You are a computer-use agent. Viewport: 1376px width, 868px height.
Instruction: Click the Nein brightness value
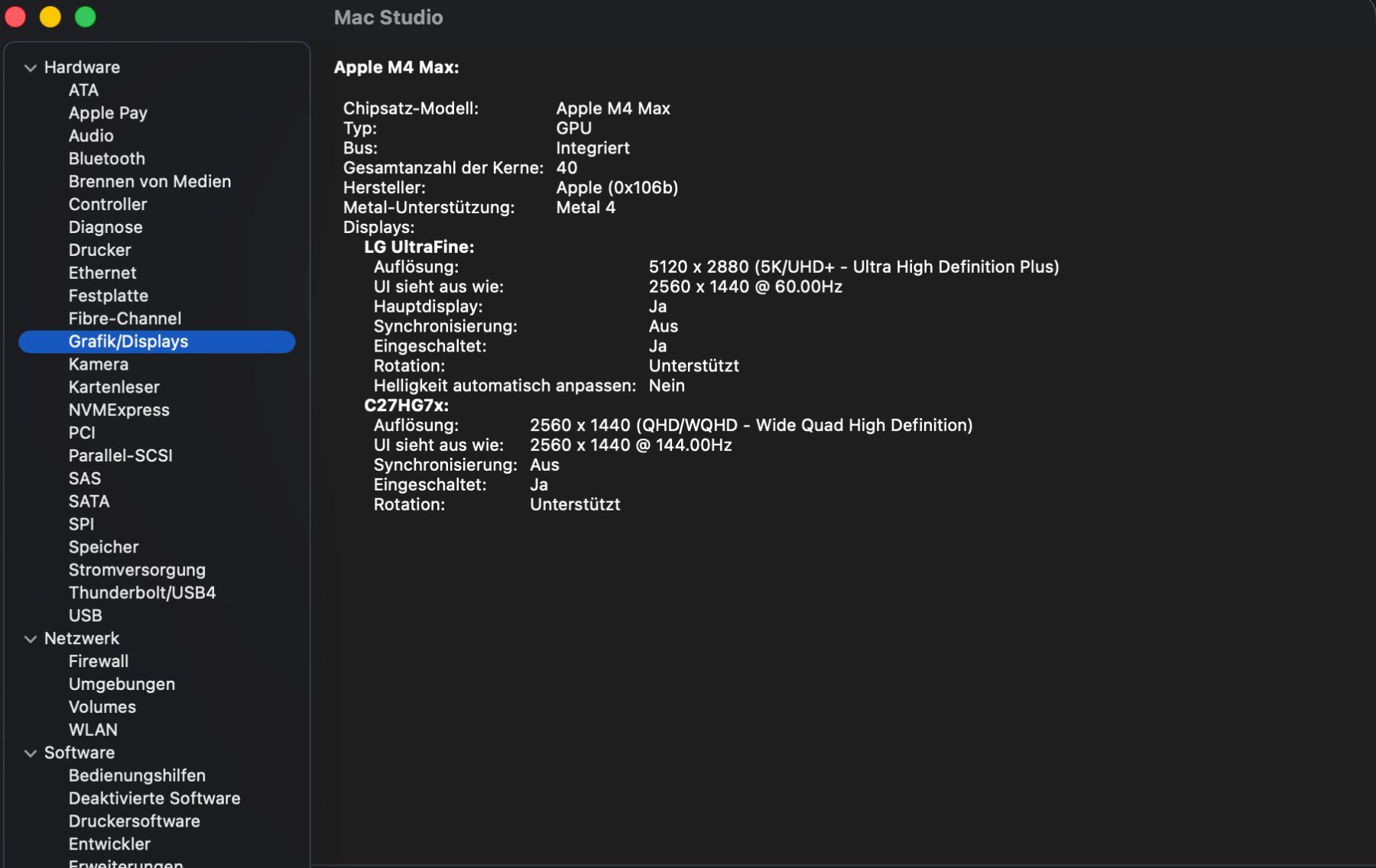(x=667, y=386)
